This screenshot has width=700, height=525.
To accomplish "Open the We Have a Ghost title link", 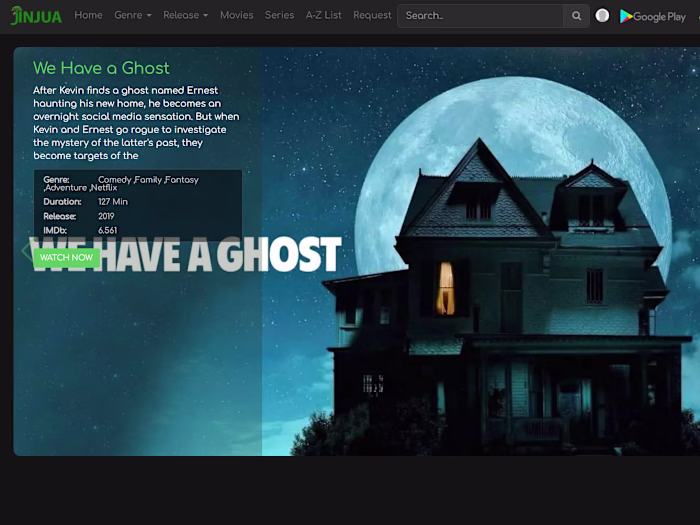I will pyautogui.click(x=101, y=68).
